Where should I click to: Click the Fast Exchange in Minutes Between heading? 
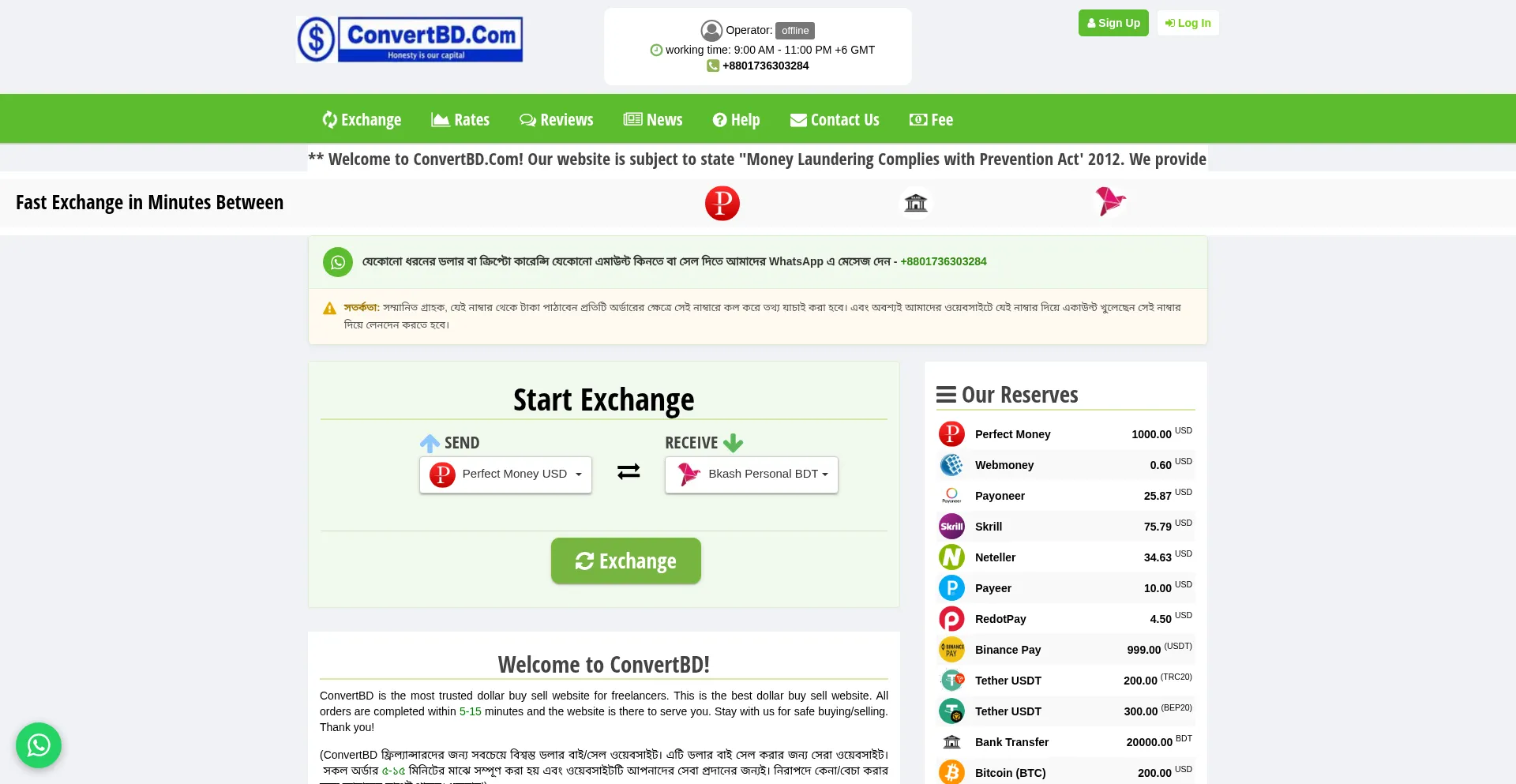point(149,203)
